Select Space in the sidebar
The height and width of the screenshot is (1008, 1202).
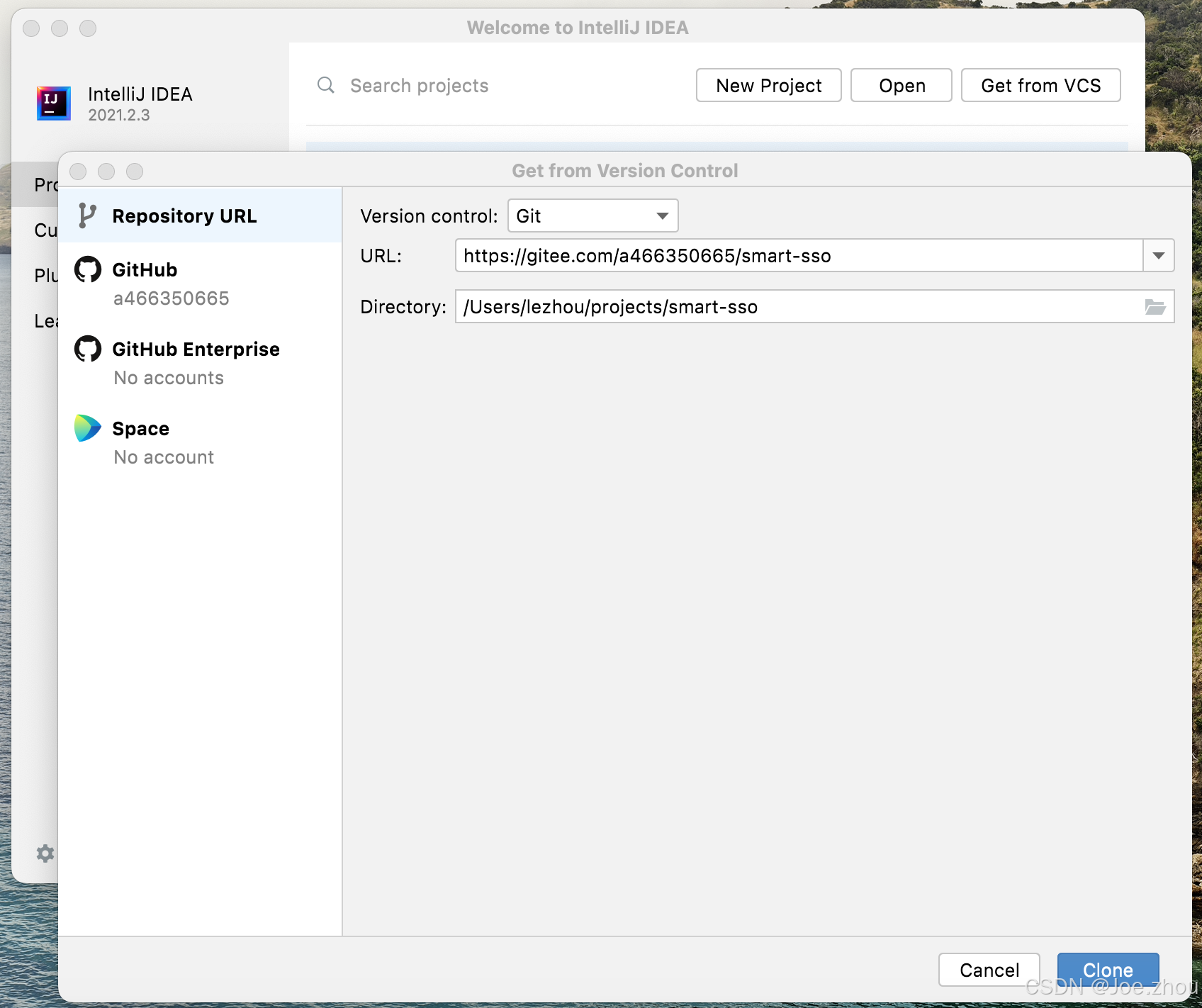tap(201, 442)
